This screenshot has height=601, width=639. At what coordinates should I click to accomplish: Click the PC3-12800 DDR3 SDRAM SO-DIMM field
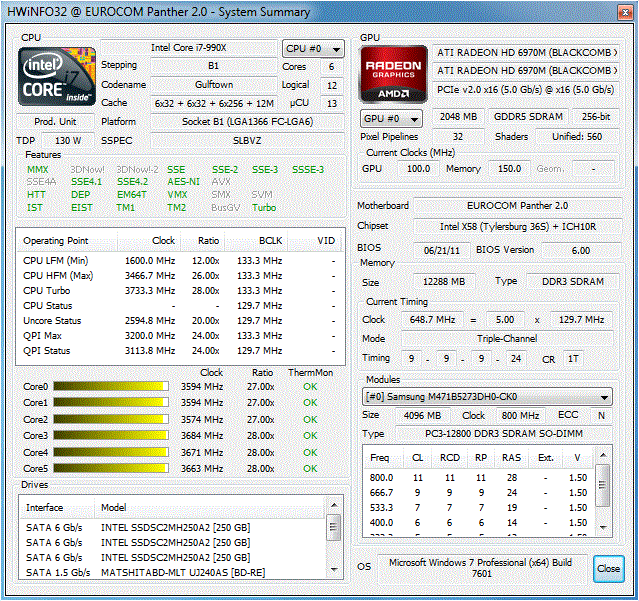pos(504,434)
